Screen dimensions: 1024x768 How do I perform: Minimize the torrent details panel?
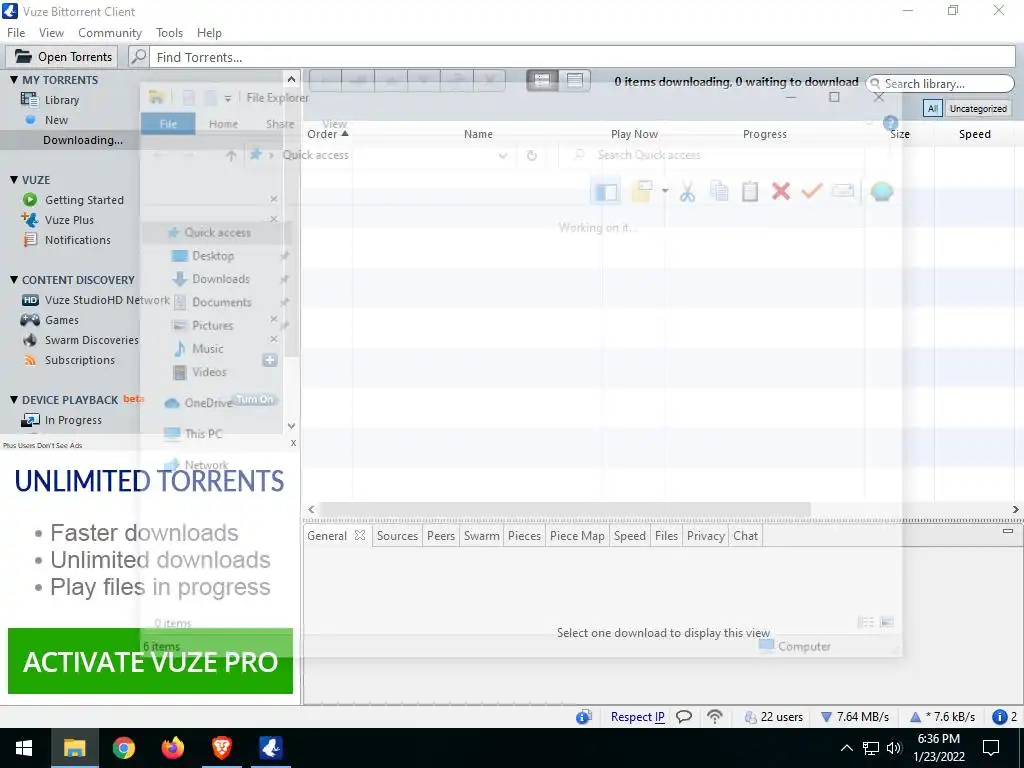coord(1008,531)
